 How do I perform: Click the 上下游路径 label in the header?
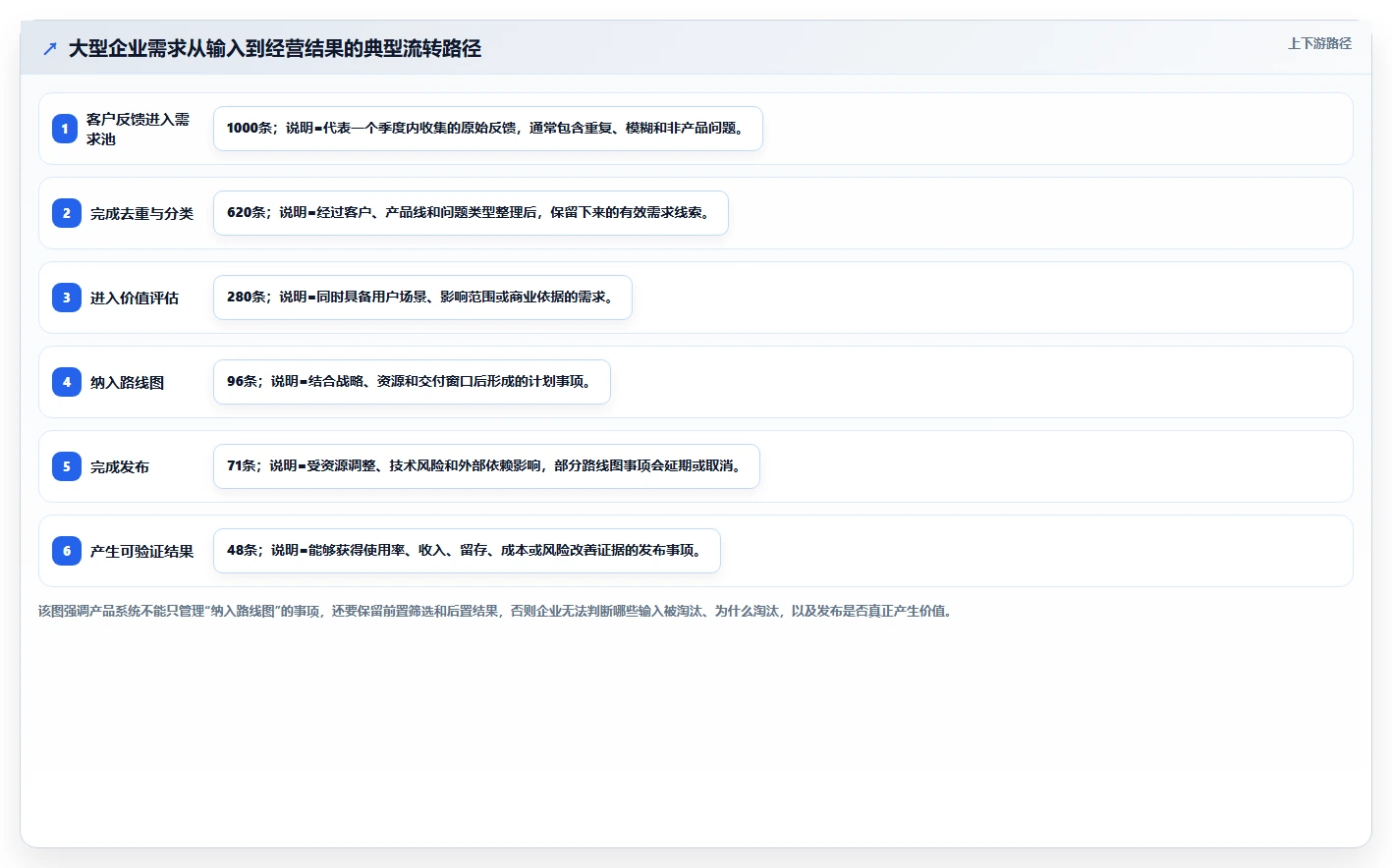pos(1319,43)
